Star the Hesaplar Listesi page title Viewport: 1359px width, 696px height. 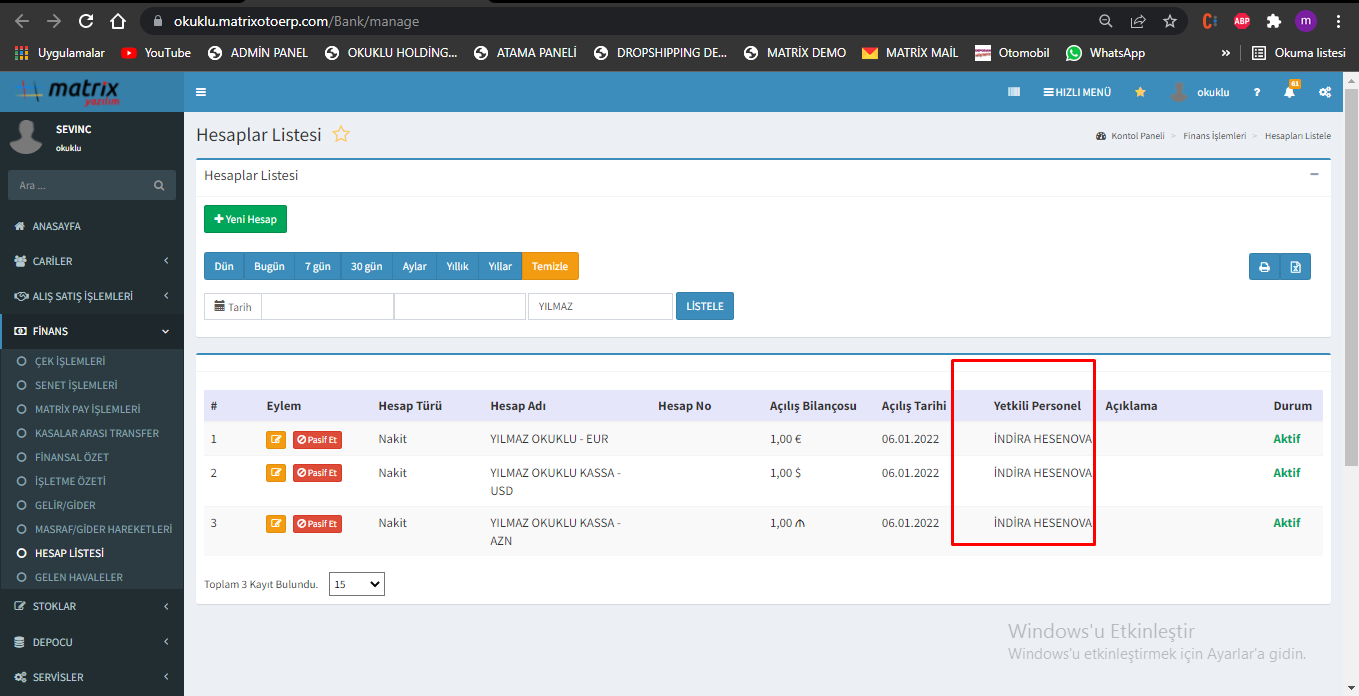click(x=341, y=135)
